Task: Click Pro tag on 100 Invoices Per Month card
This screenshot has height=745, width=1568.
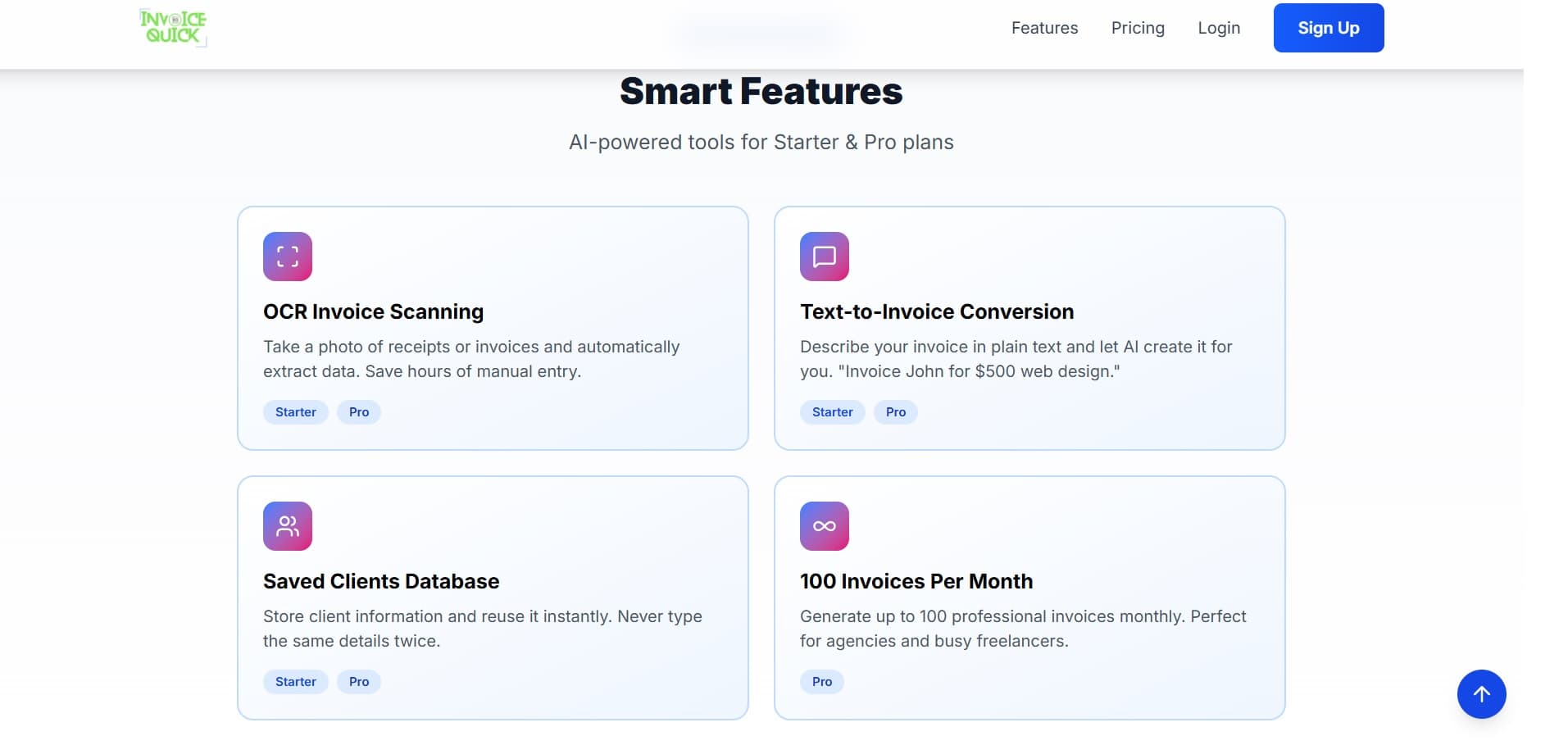Action: click(x=821, y=682)
